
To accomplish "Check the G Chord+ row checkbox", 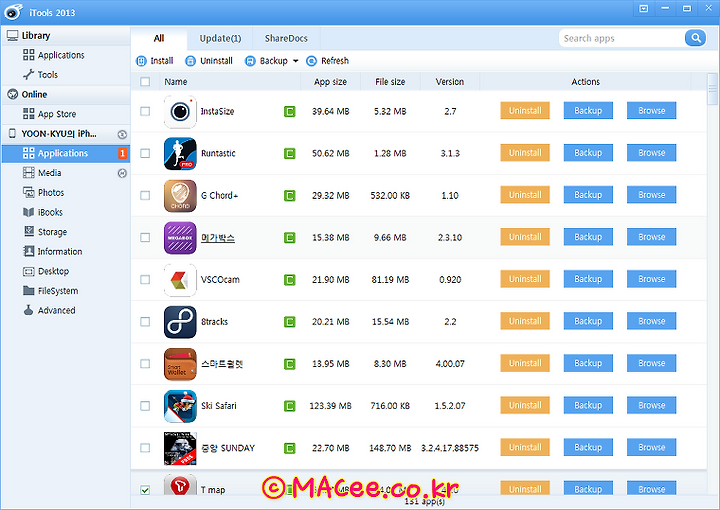I will (x=145, y=196).
